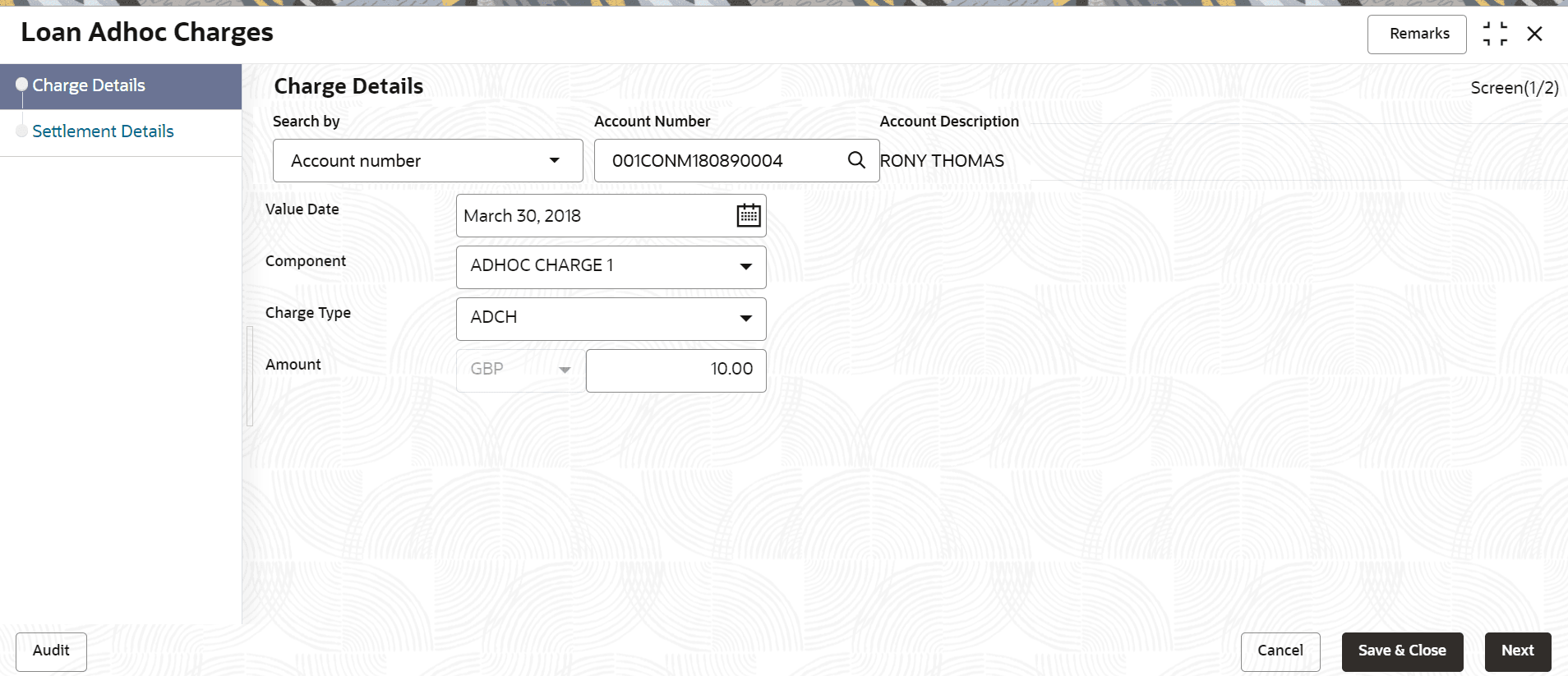
Task: Go to the Next screen
Action: pos(1517,651)
